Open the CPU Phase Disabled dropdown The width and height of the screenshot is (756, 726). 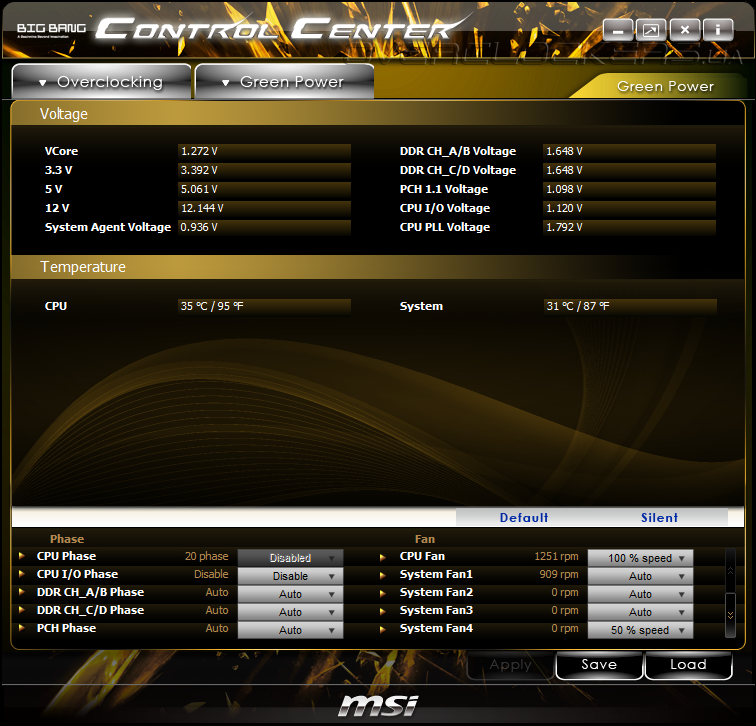pyautogui.click(x=290, y=558)
